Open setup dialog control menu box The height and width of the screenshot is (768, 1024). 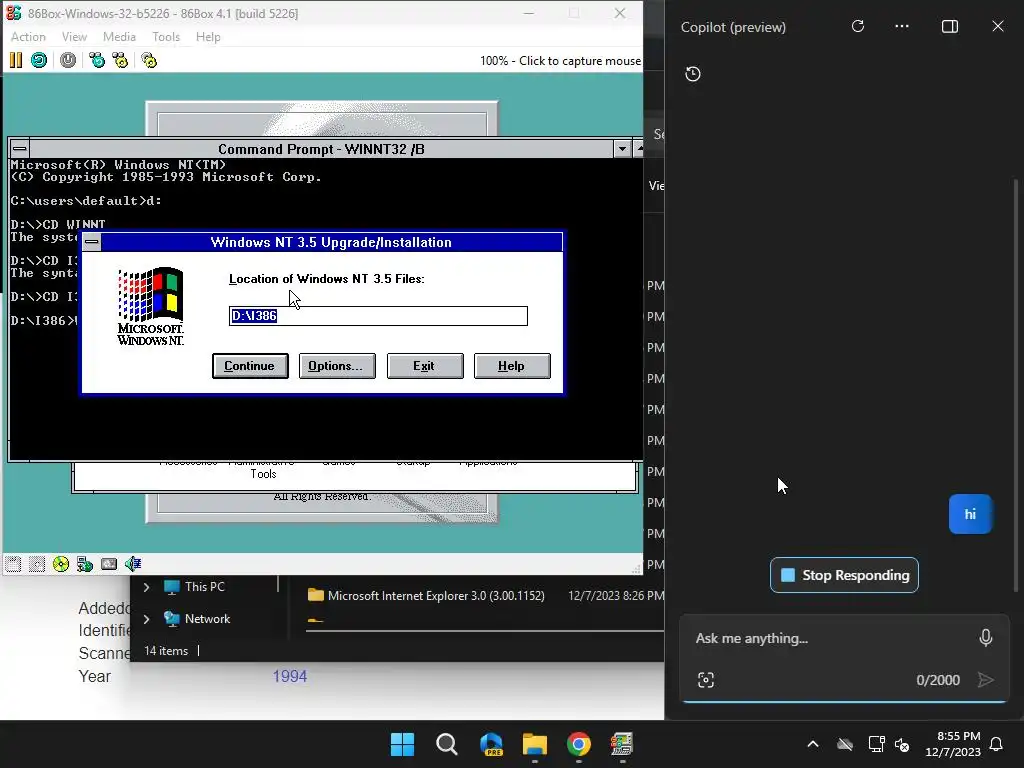point(92,242)
